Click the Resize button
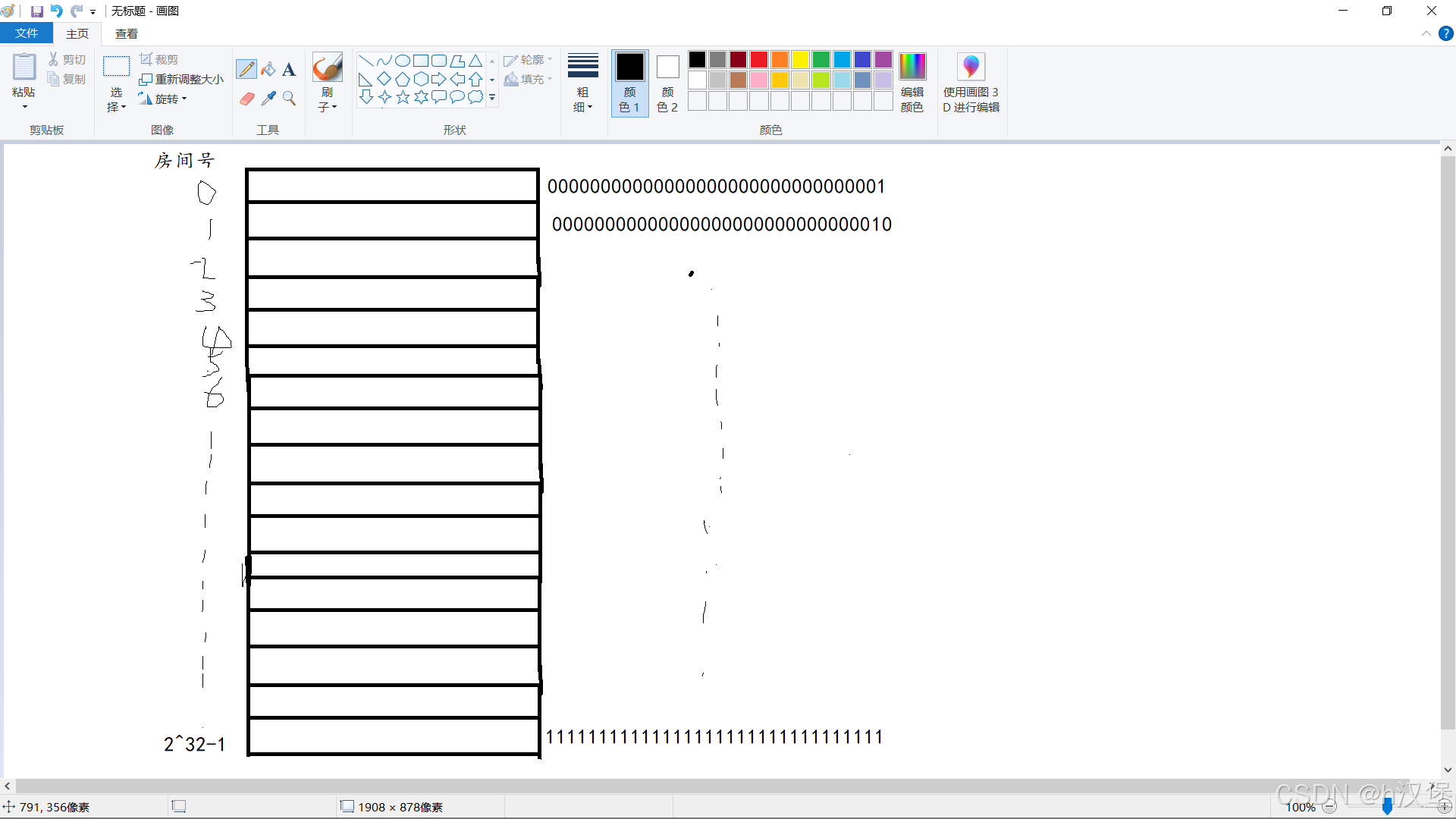 tap(182, 79)
